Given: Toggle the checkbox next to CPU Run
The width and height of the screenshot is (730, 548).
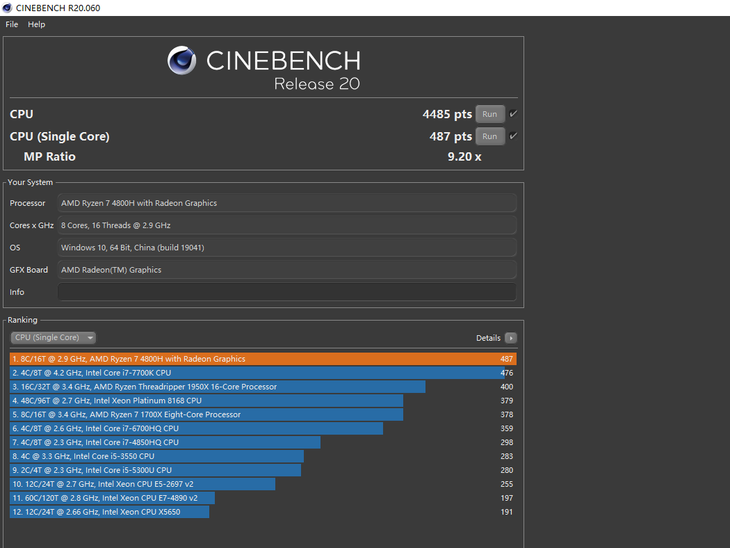Looking at the screenshot, I should point(513,114).
